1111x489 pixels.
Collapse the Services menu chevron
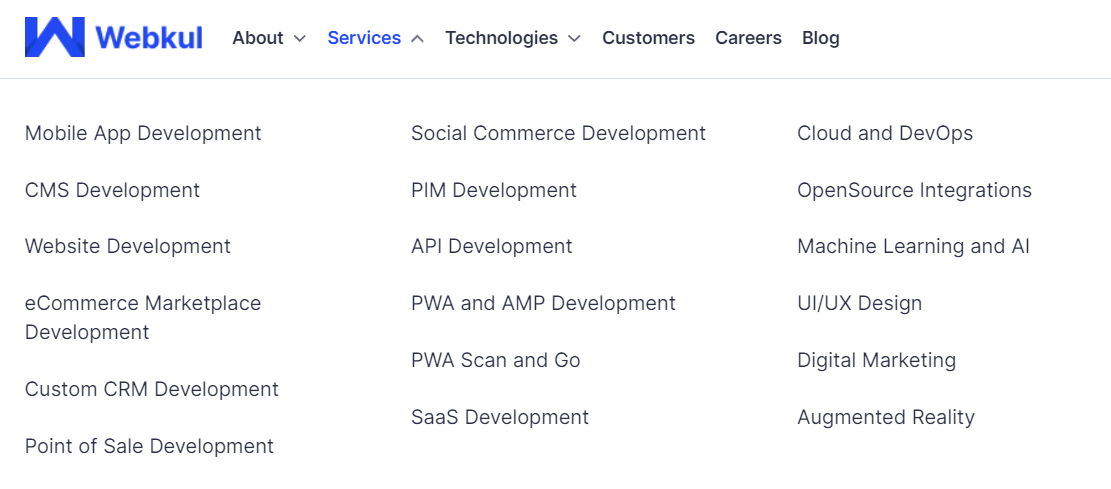point(417,38)
